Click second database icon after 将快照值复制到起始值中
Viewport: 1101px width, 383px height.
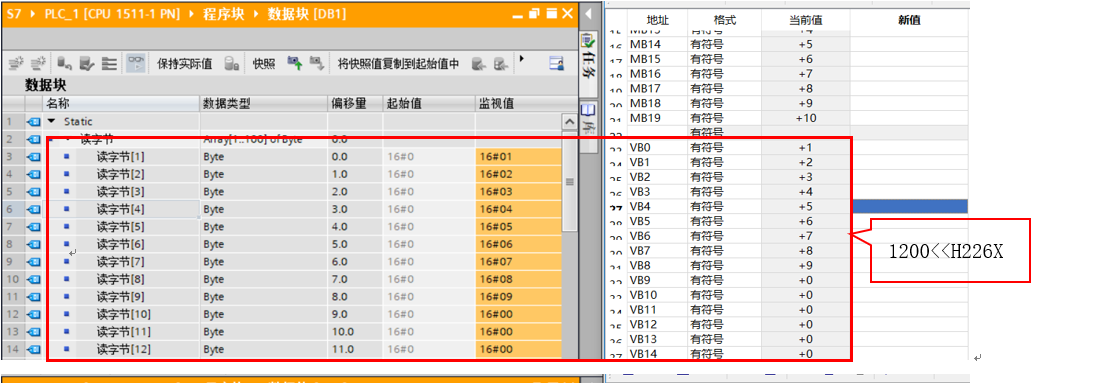coord(500,64)
